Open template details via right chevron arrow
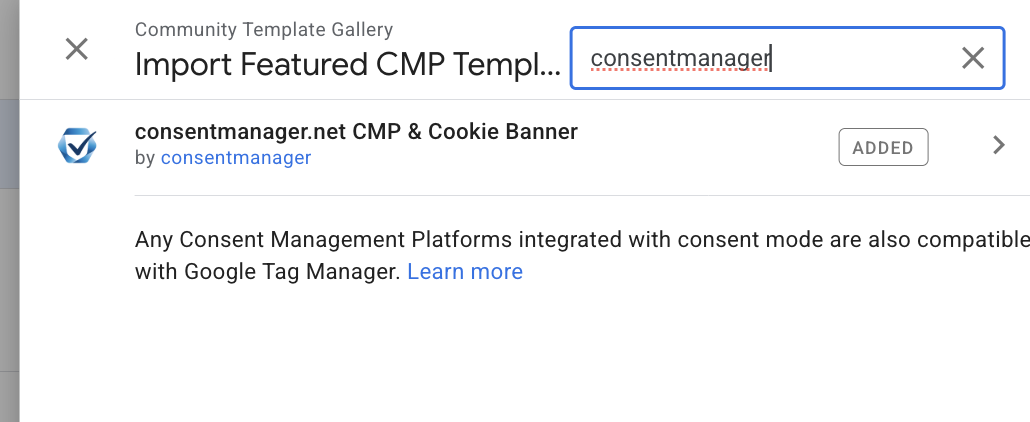 [x=998, y=145]
